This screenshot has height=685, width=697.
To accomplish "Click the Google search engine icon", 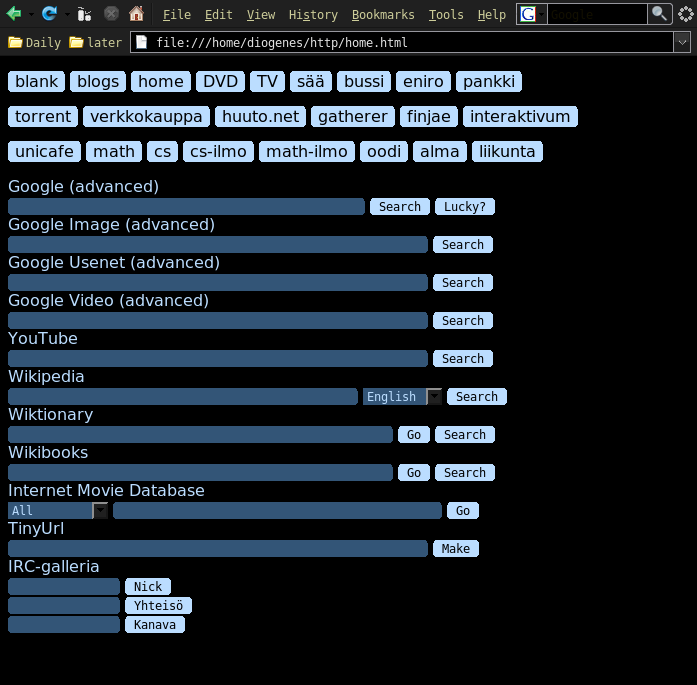I will pyautogui.click(x=528, y=14).
